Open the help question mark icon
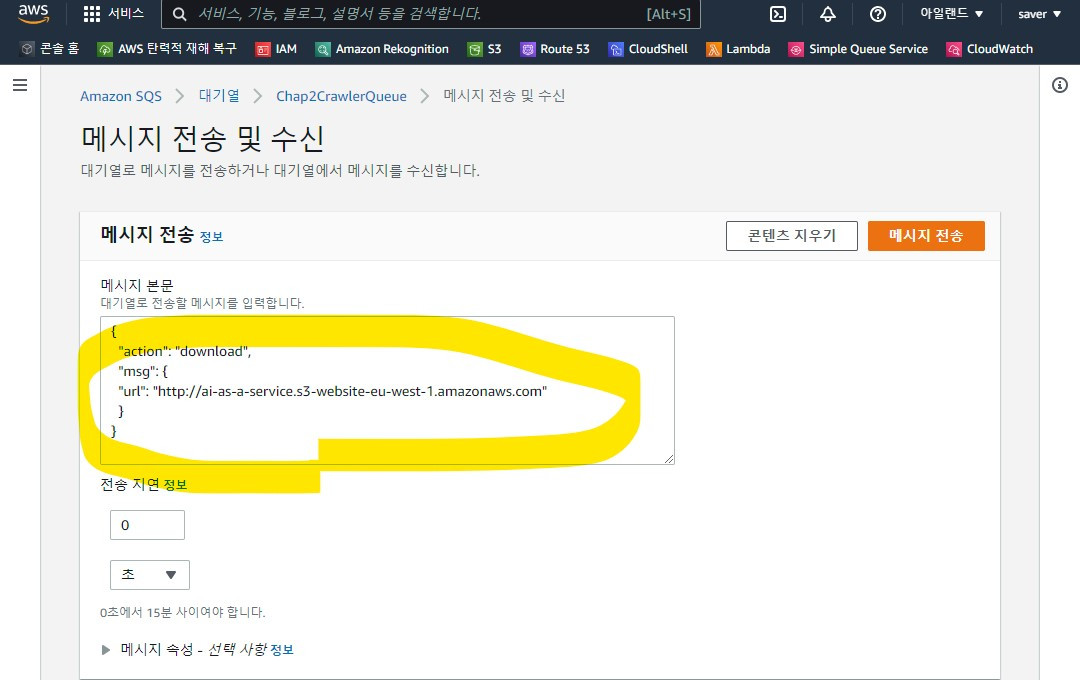 click(x=877, y=14)
